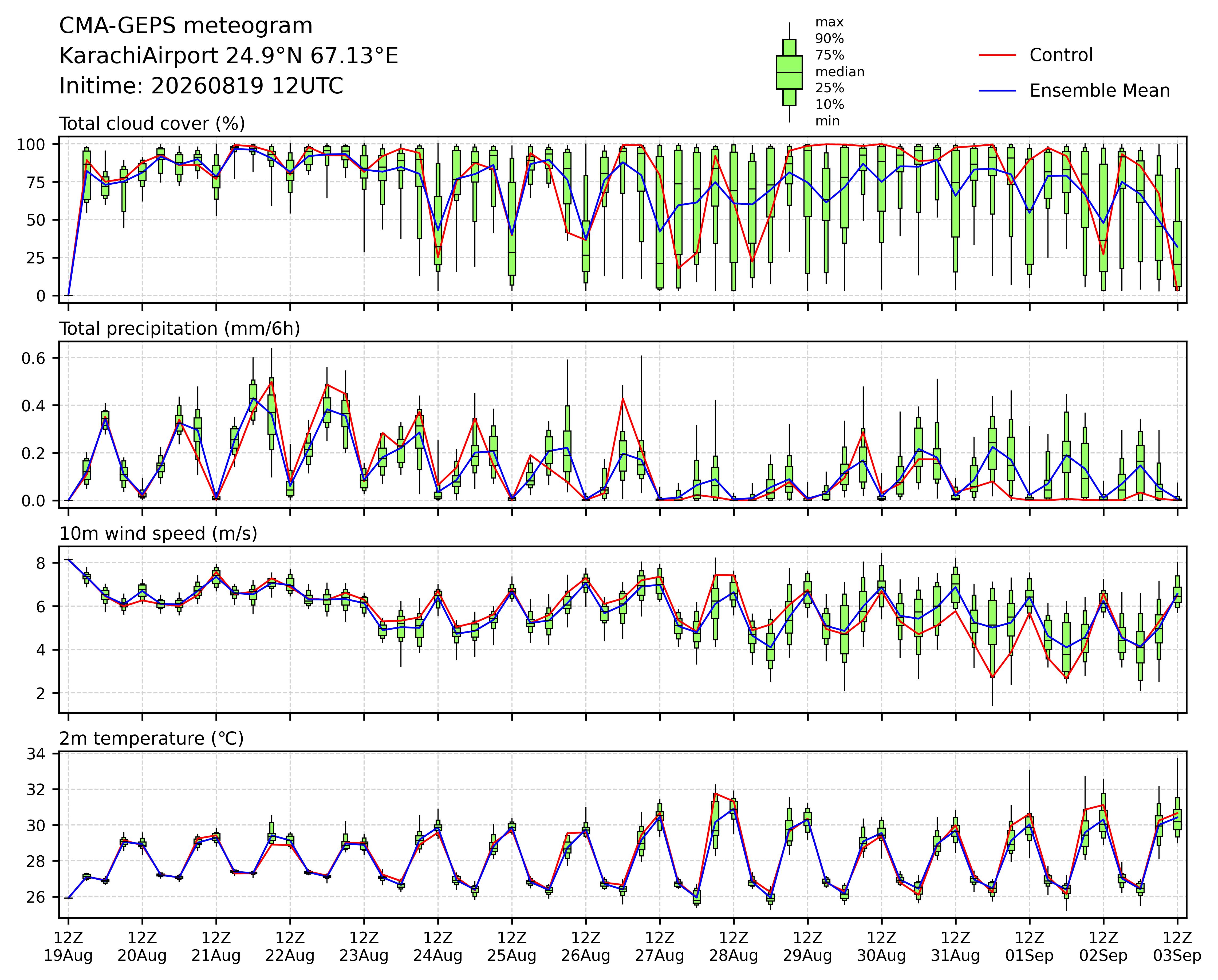Click the 90% percentile legend label

[x=829, y=39]
